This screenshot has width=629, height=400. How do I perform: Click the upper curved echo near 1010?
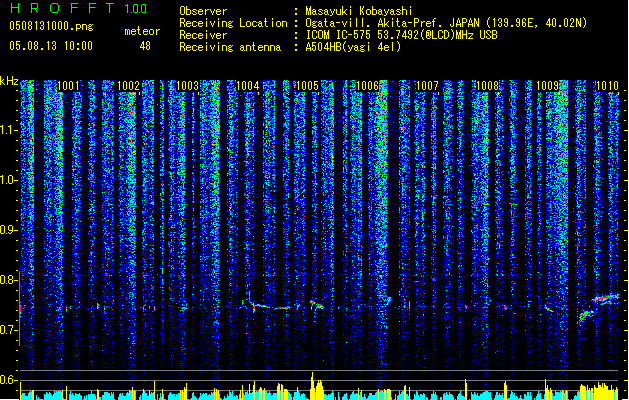605,298
